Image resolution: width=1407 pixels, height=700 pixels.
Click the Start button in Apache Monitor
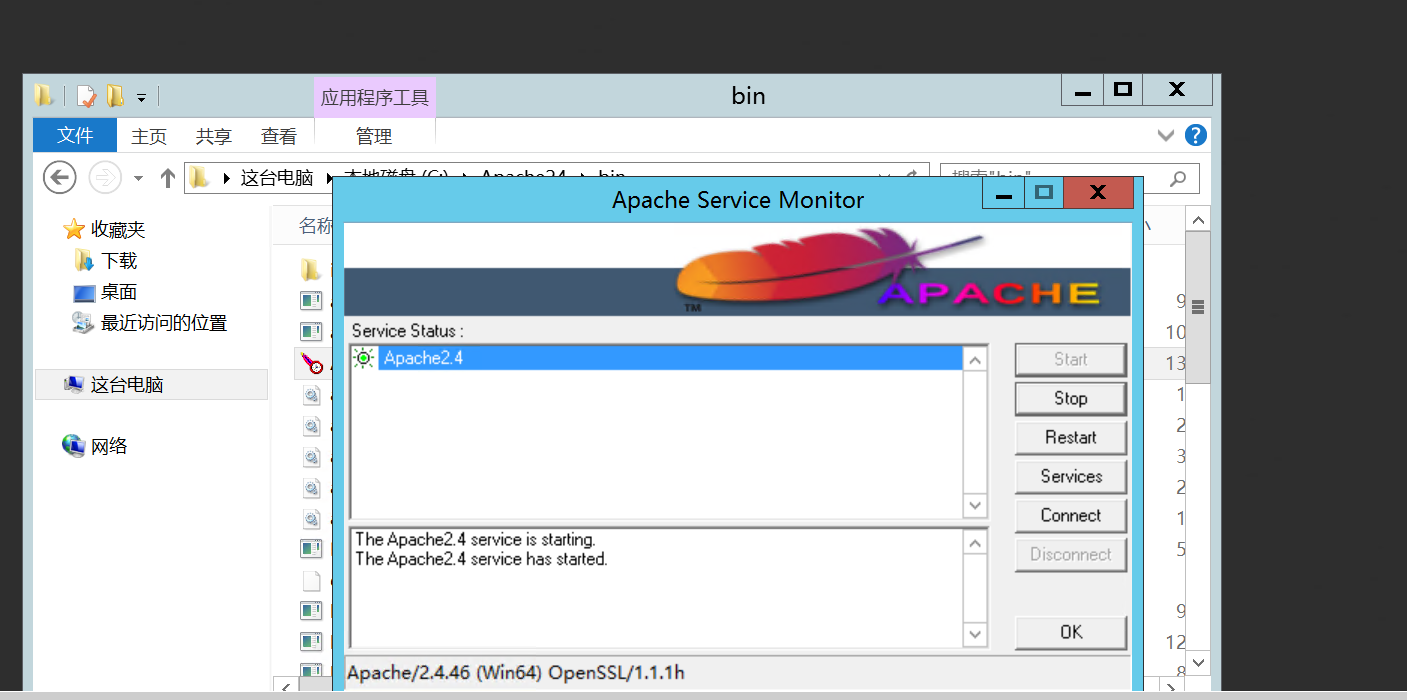[x=1070, y=359]
